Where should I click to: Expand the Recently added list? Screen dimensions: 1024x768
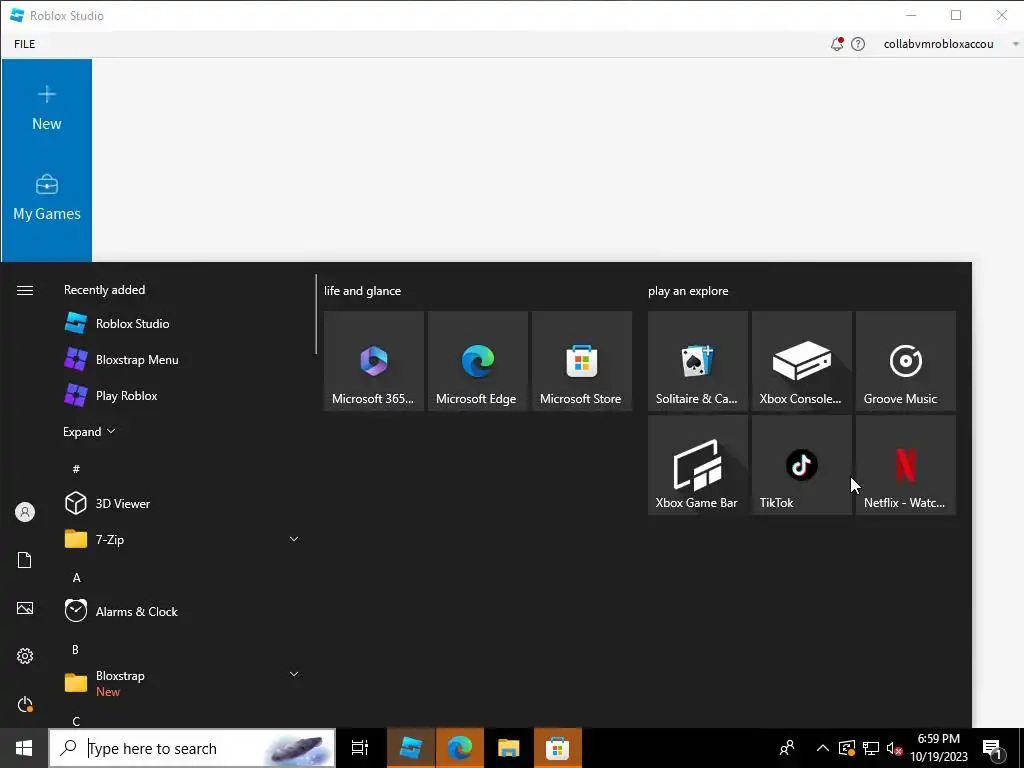point(89,432)
